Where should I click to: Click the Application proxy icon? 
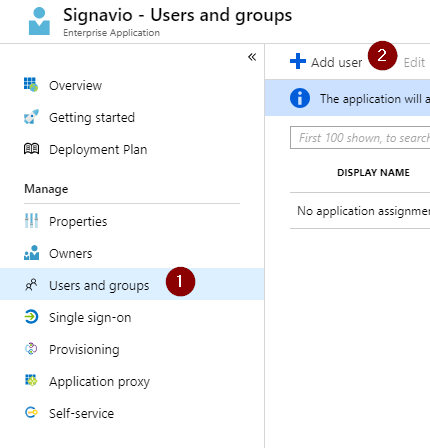click(31, 380)
